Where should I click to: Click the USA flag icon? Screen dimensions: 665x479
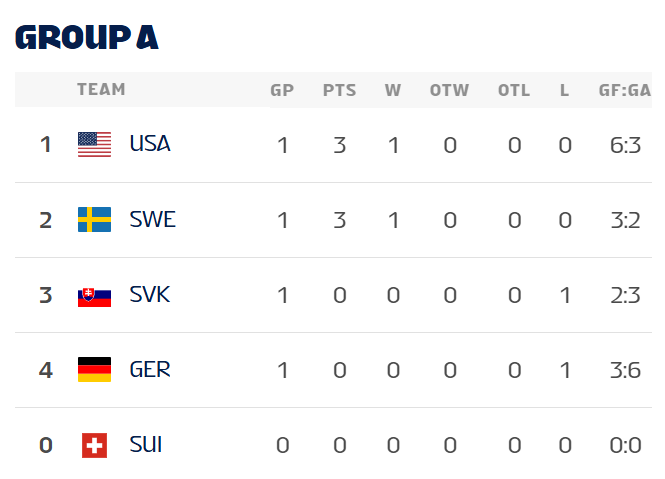(x=94, y=145)
